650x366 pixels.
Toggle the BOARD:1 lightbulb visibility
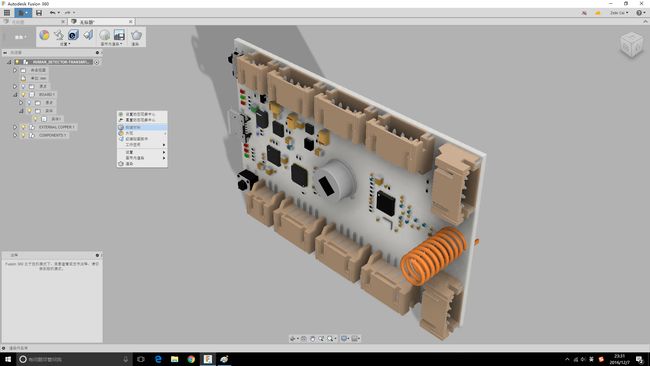23,95
